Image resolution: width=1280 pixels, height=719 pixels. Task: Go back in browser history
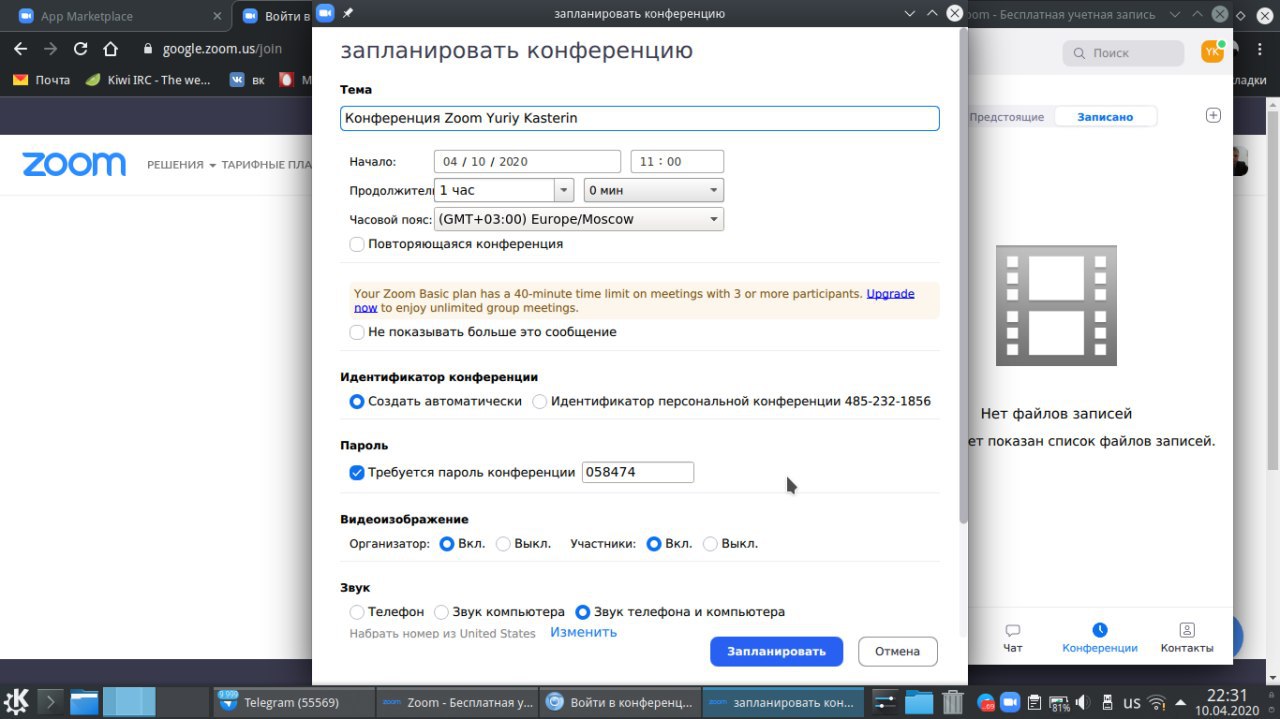(x=21, y=48)
